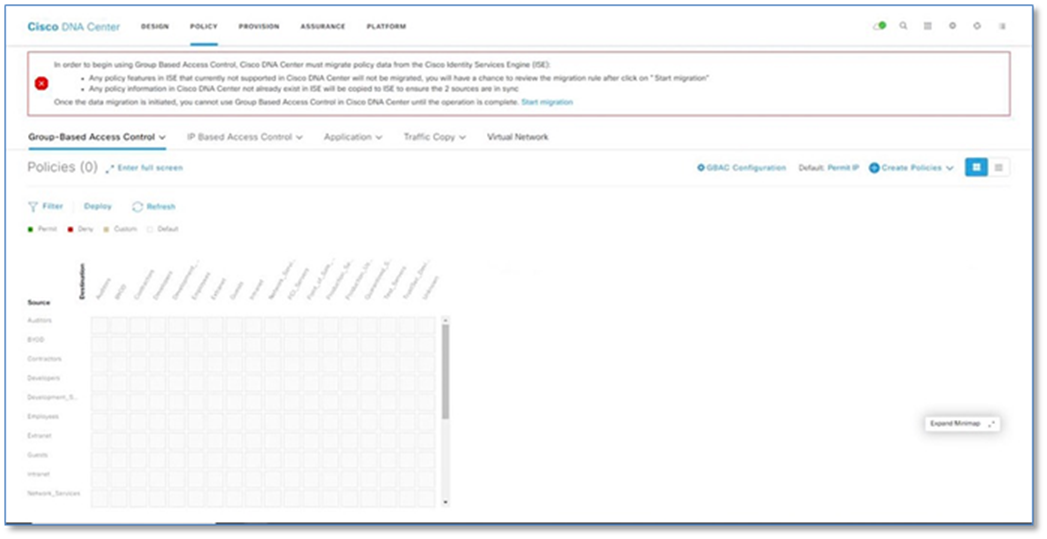
Task: Click the Default legend swatch
Action: [150, 229]
